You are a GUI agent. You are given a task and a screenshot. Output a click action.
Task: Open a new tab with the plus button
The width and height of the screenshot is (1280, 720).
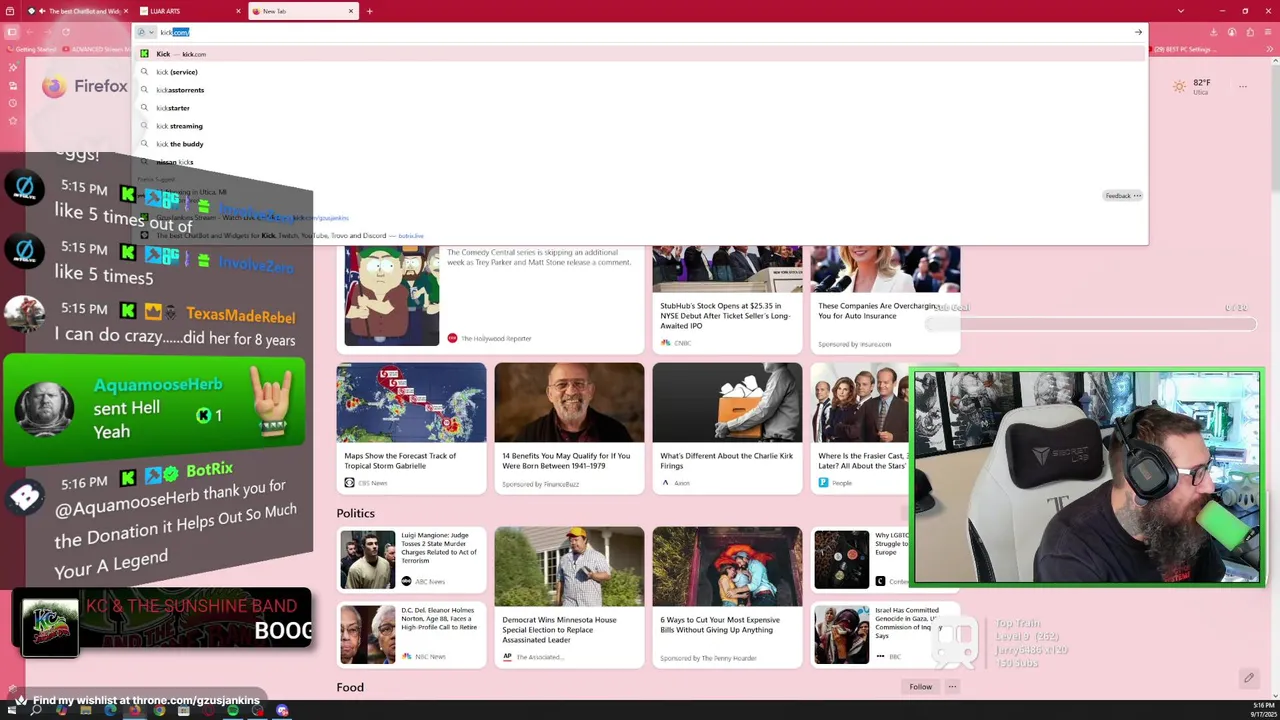(369, 11)
